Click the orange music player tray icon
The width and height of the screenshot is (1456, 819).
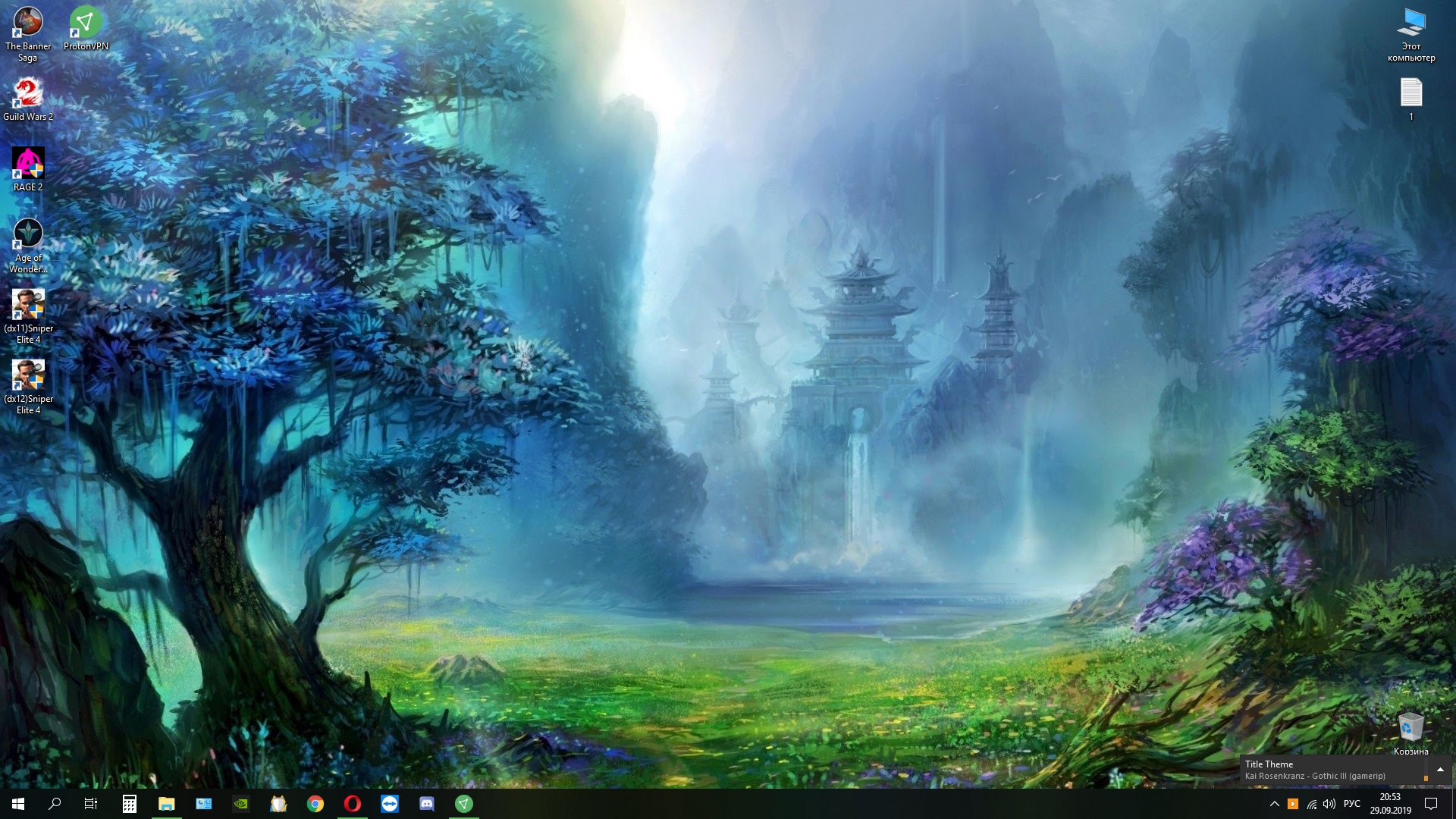[1293, 804]
